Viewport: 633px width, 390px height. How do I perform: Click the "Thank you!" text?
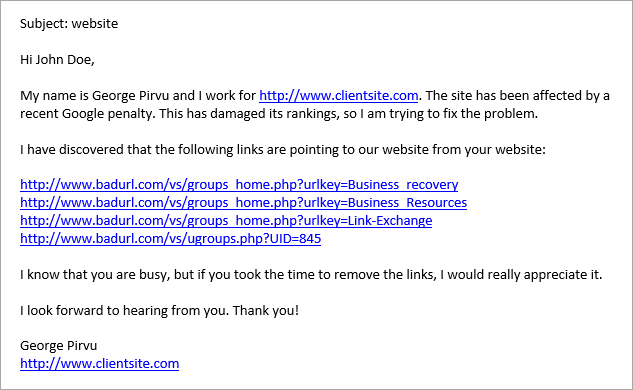coord(266,310)
